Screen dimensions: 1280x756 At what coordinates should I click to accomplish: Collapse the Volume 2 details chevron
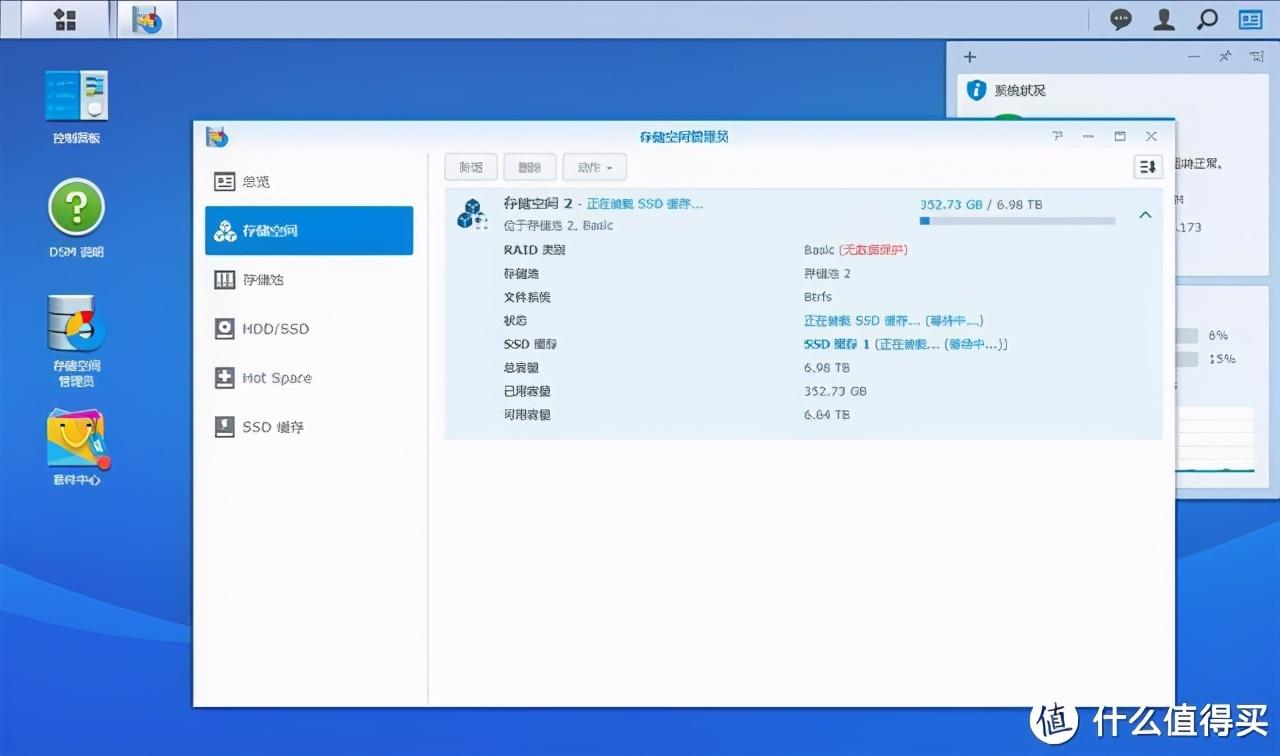coord(1145,215)
